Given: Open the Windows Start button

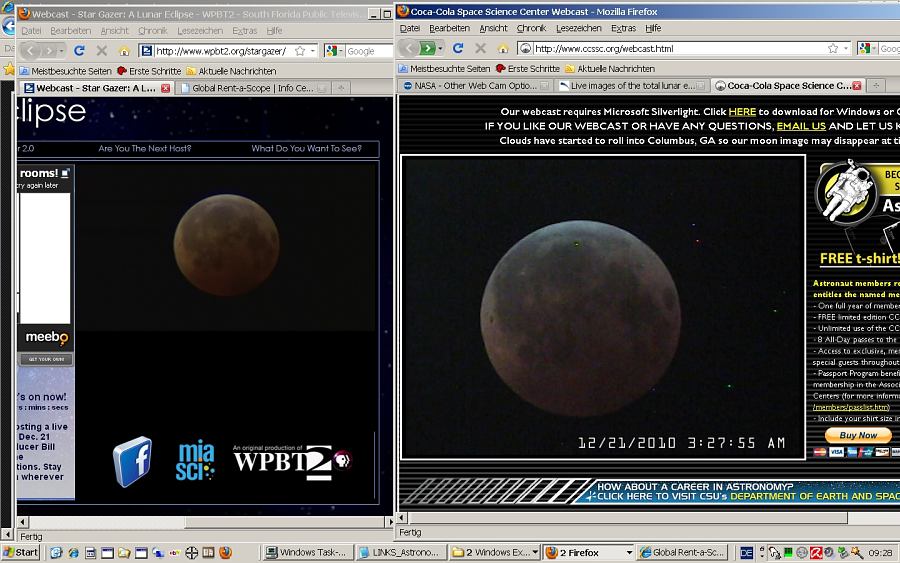Looking at the screenshot, I should click(x=21, y=553).
